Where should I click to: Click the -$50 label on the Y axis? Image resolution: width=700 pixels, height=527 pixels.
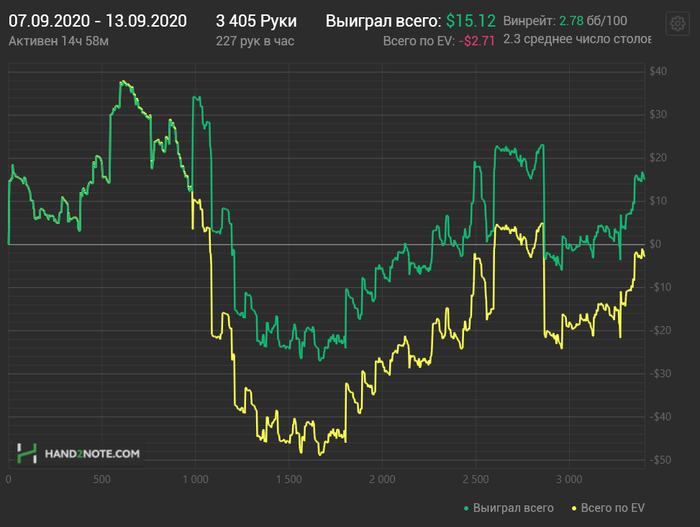click(x=660, y=460)
